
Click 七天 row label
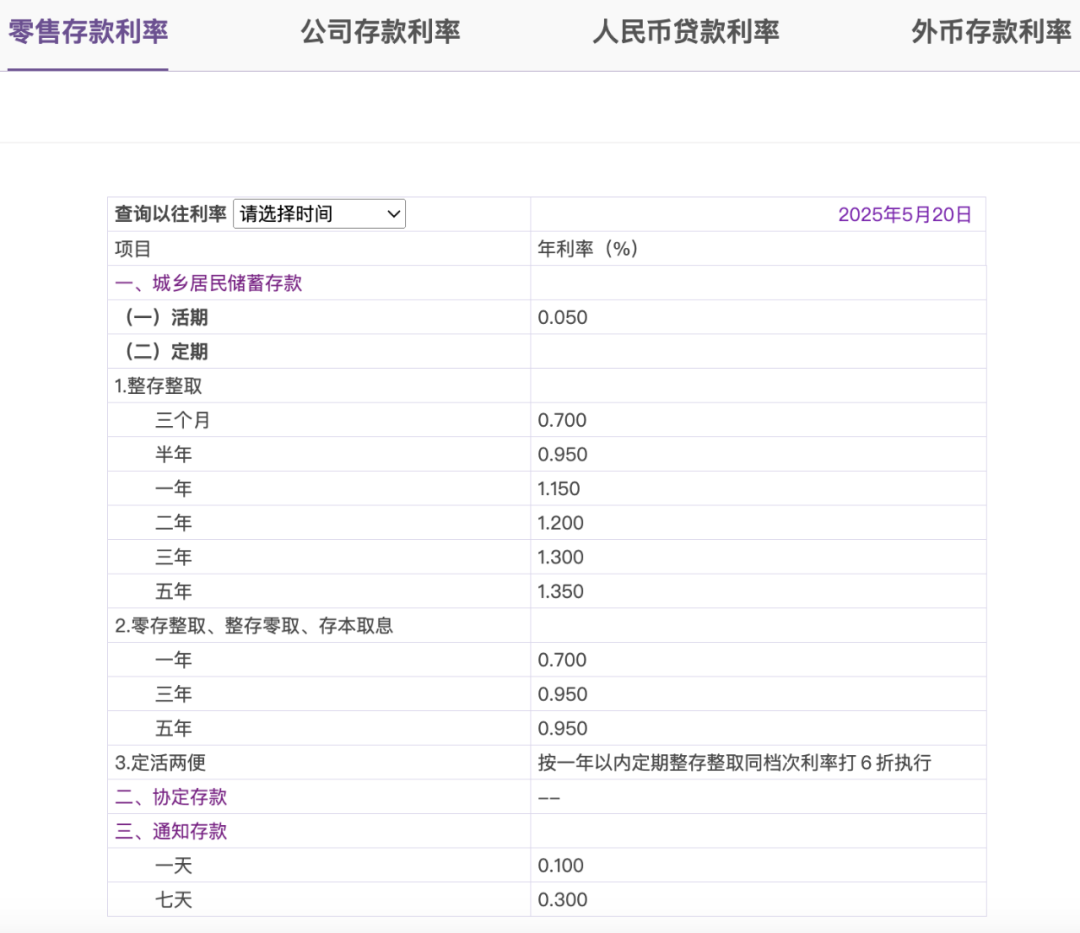point(174,899)
